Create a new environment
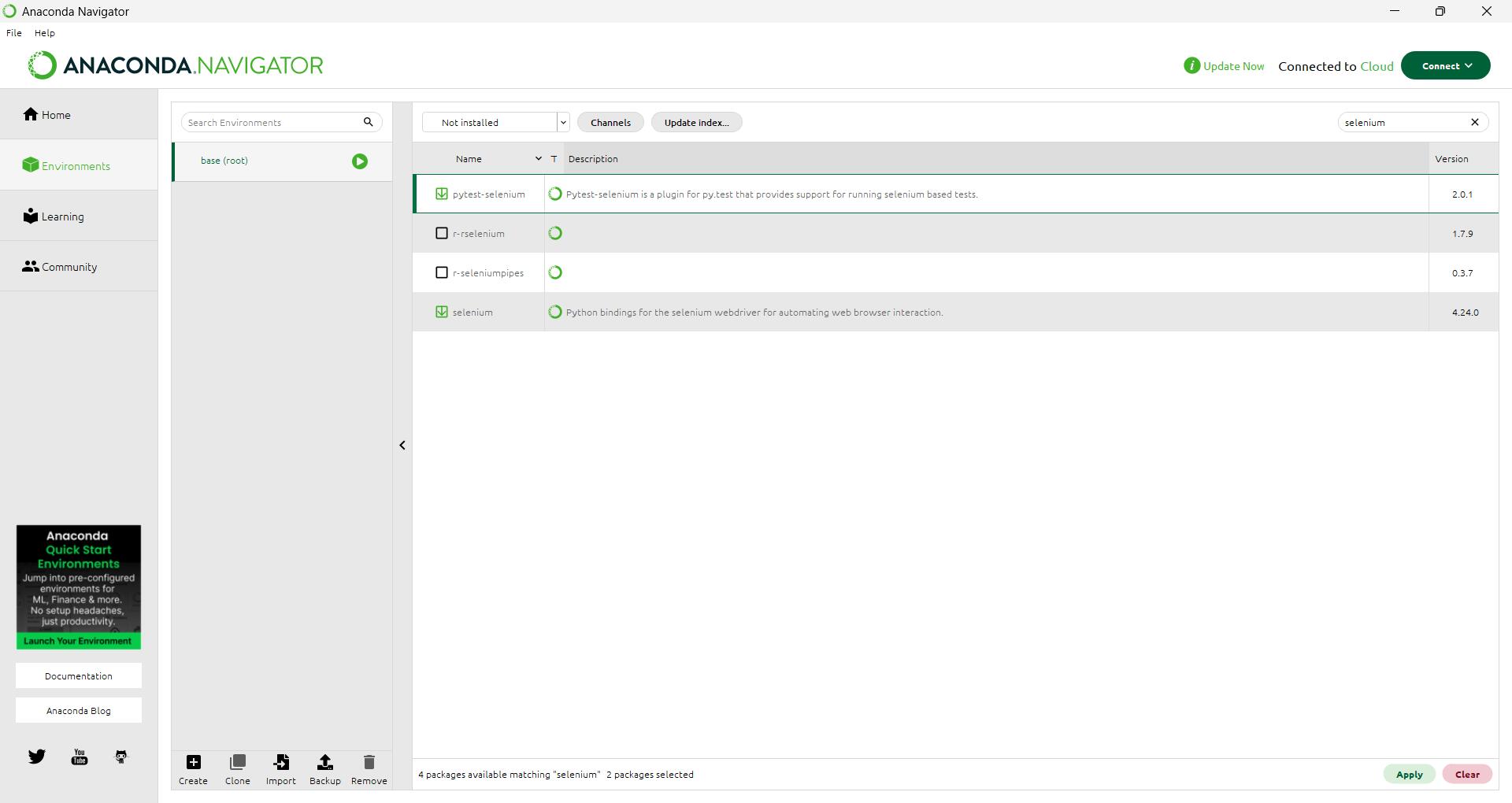The width and height of the screenshot is (1512, 803). click(x=193, y=769)
